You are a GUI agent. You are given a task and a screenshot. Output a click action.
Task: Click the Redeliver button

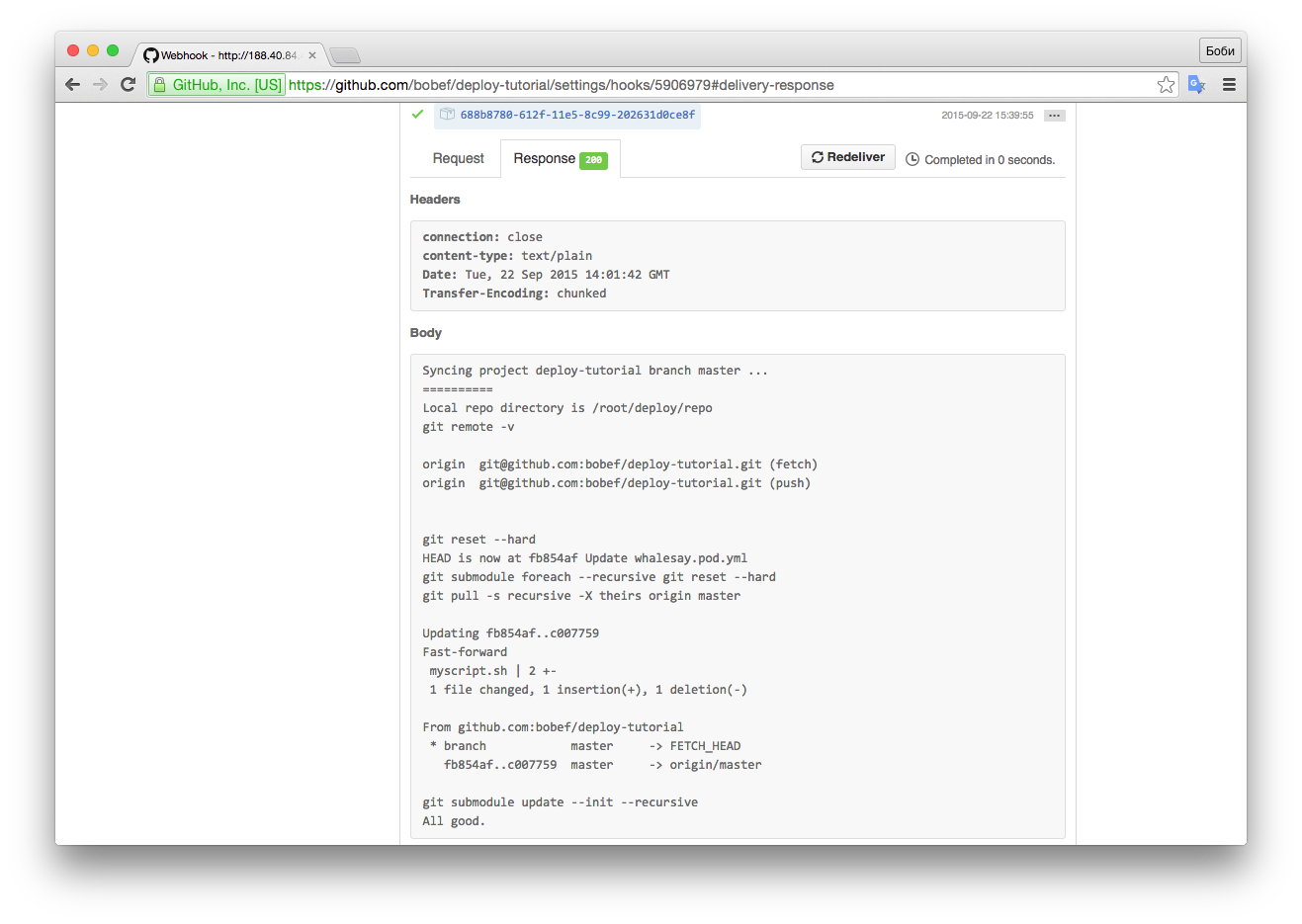pyautogui.click(x=848, y=157)
